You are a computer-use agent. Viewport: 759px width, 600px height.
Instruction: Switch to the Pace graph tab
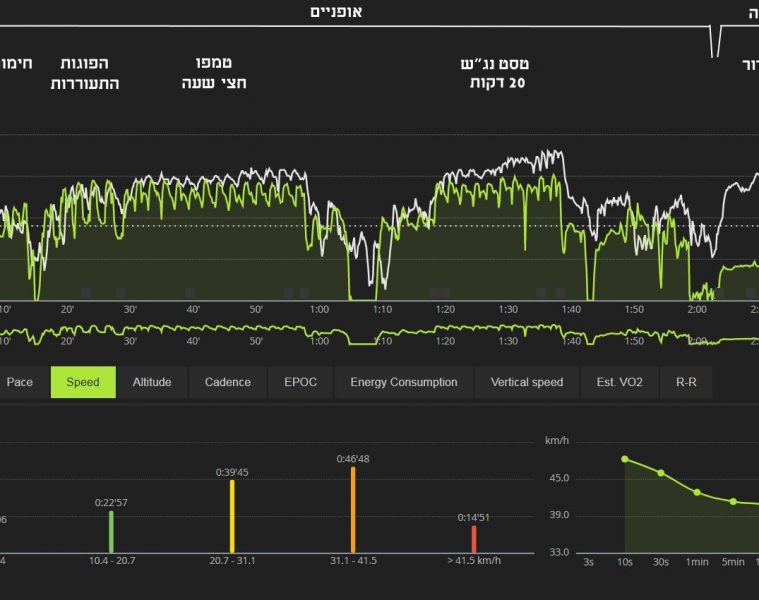20,382
